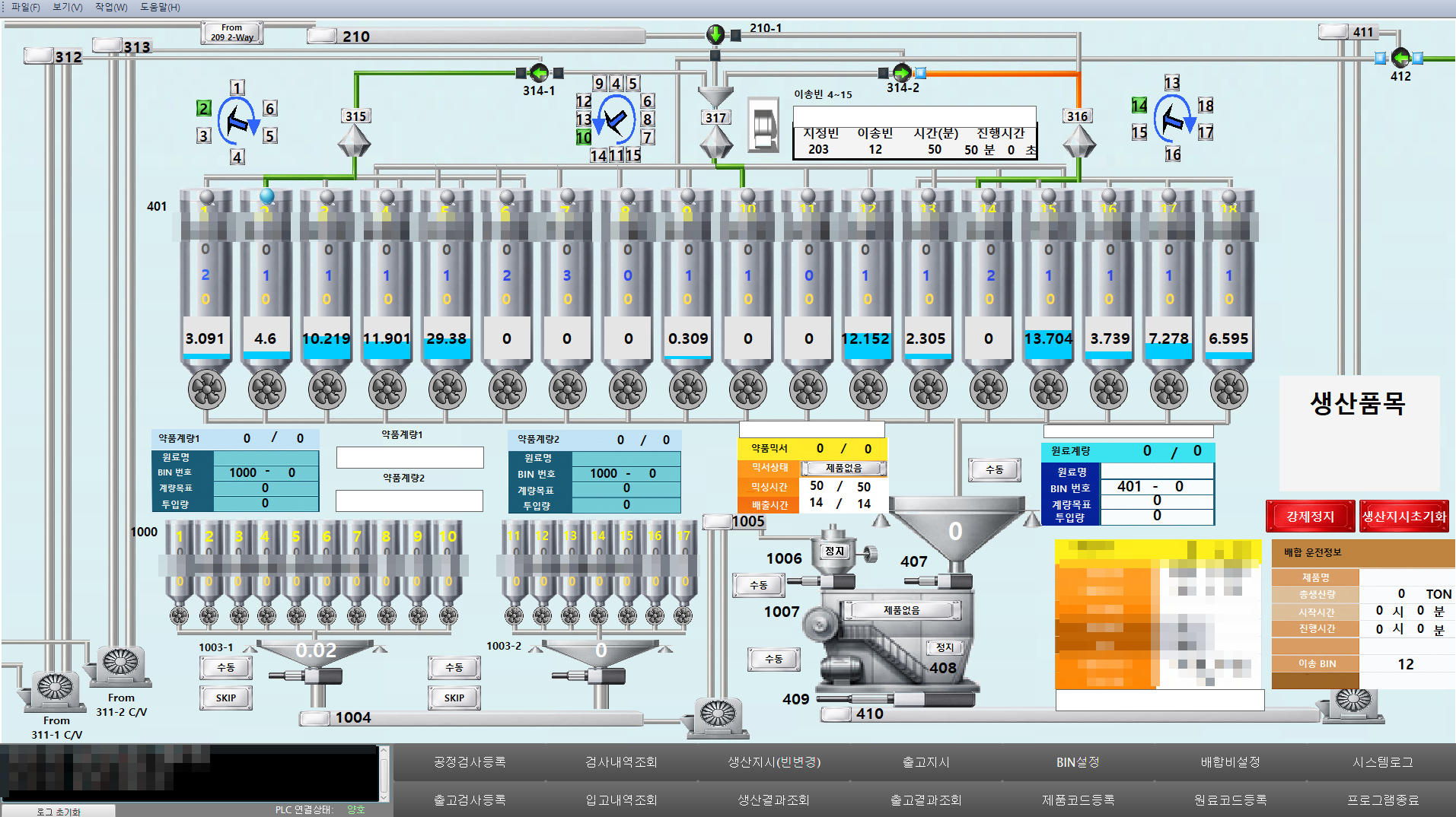Click the switch icon beside distributor 317

763,126
